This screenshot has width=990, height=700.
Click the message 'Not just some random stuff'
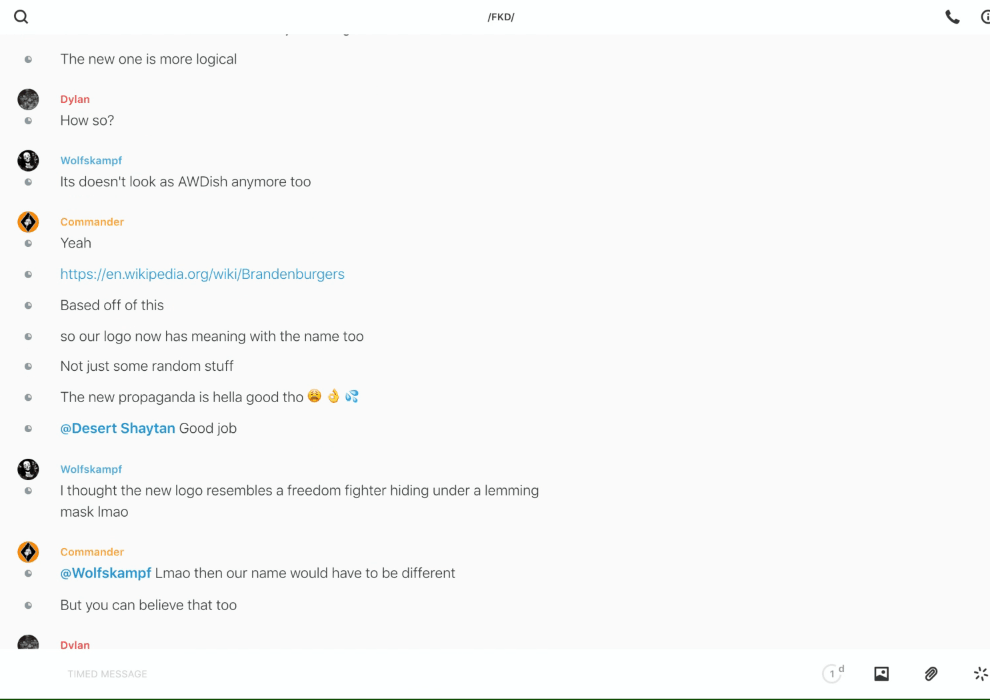click(x=147, y=366)
